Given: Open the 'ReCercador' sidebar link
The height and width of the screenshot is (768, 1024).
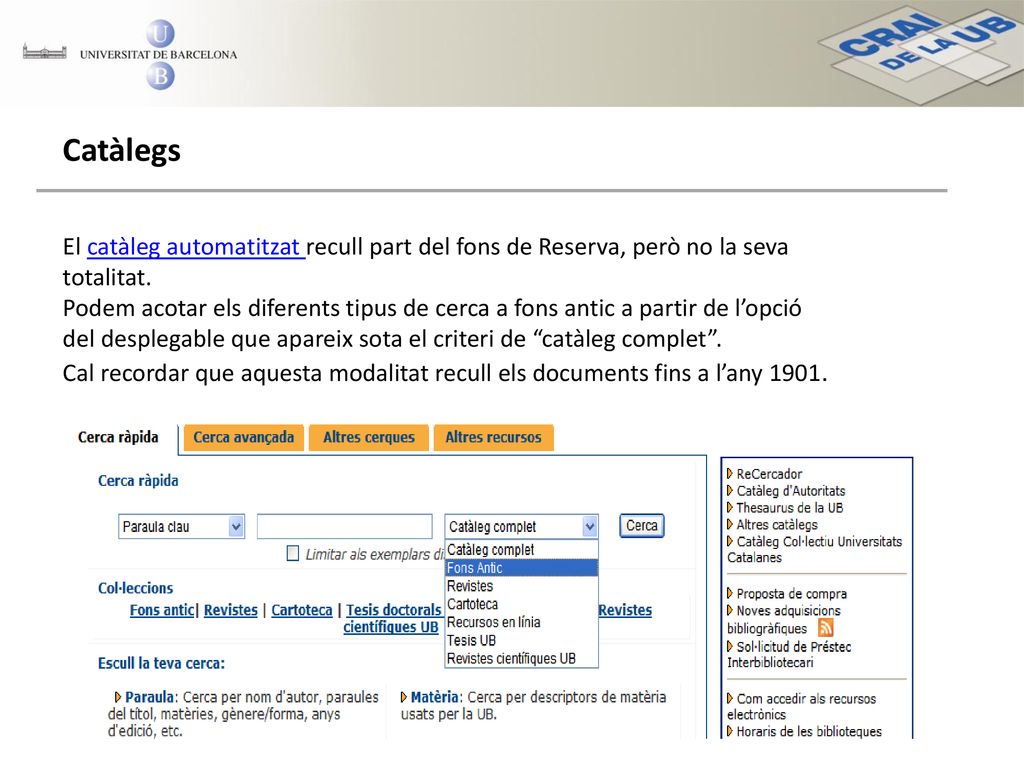Looking at the screenshot, I should tap(769, 474).
